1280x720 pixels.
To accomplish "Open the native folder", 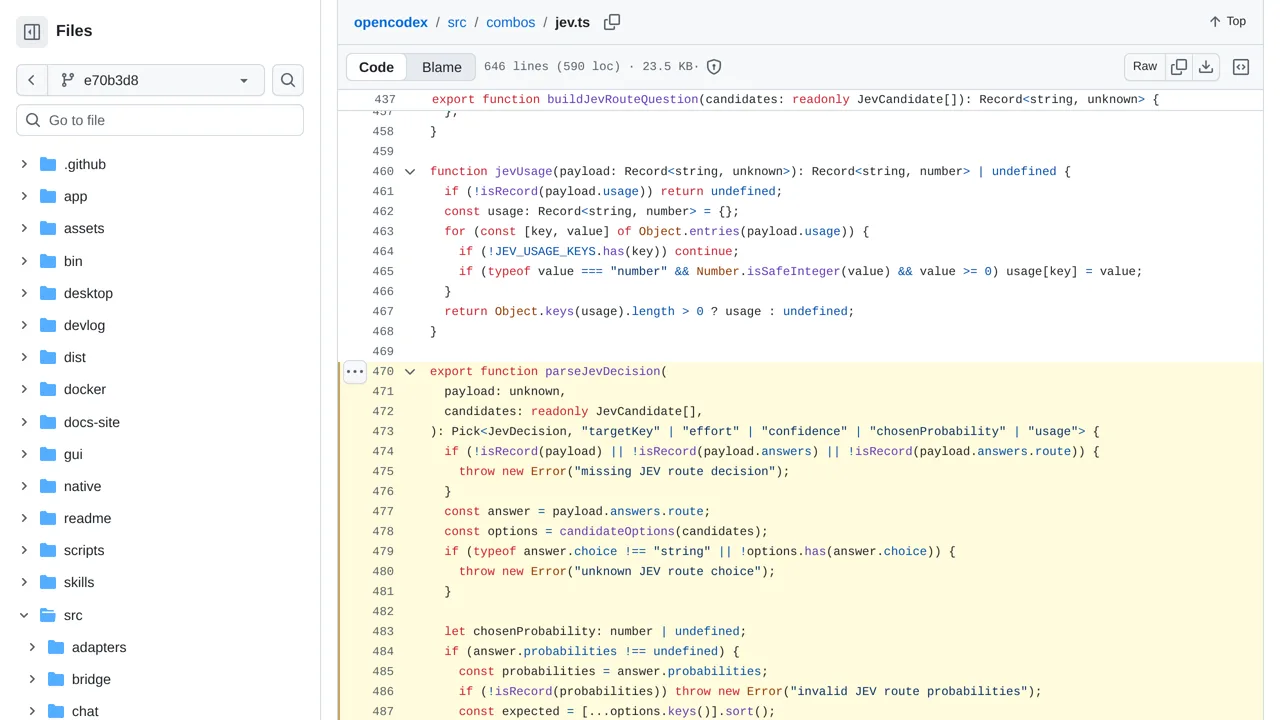I will tap(82, 486).
